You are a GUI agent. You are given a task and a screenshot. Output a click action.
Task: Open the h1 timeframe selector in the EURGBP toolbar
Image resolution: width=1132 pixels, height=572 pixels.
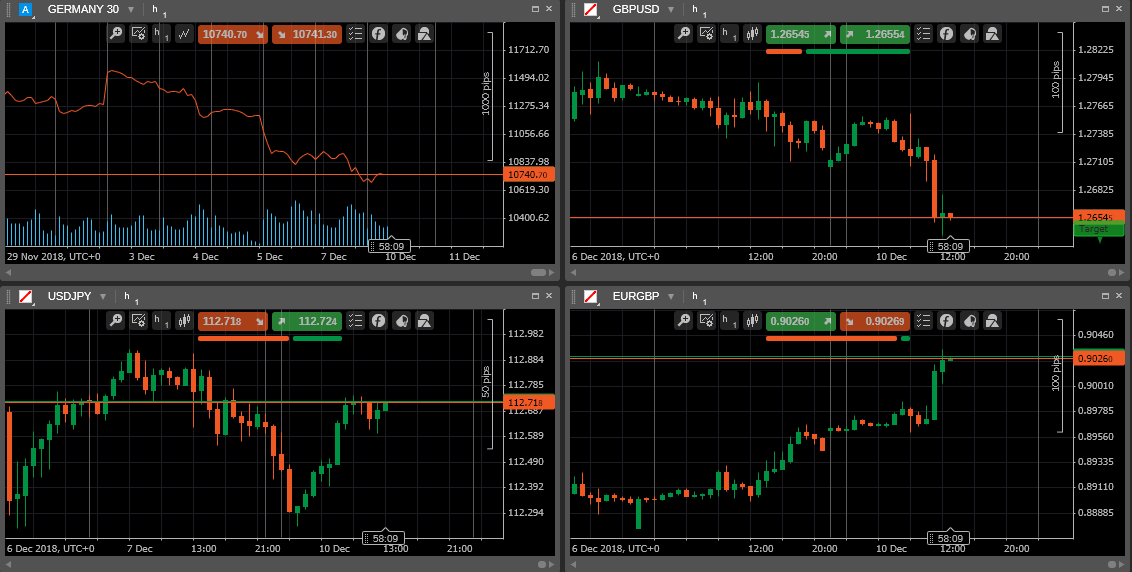click(x=729, y=321)
